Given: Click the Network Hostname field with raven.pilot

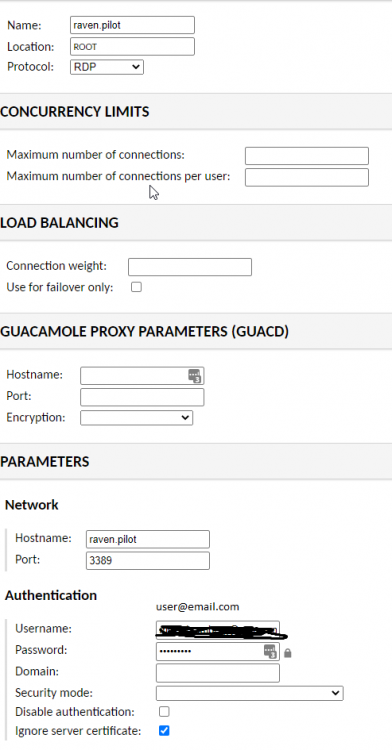Looking at the screenshot, I should click(148, 539).
